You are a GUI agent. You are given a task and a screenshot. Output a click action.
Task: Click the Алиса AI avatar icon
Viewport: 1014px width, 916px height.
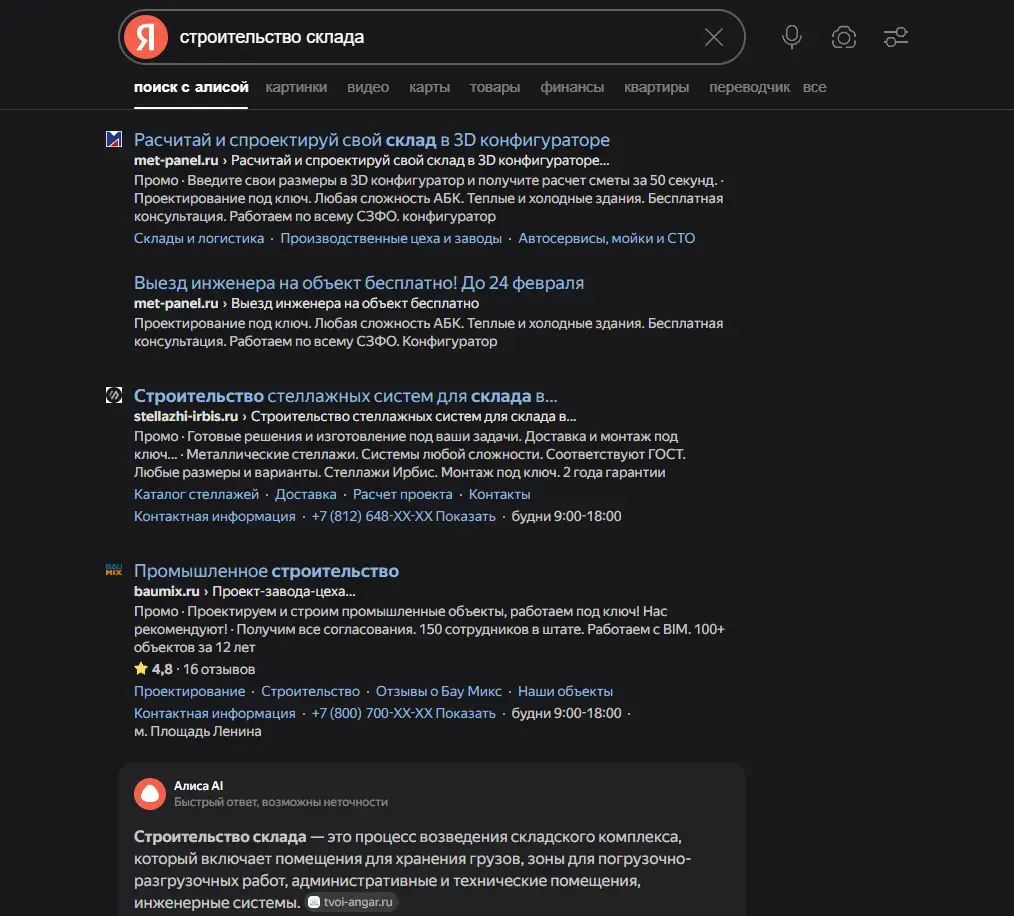pos(150,794)
